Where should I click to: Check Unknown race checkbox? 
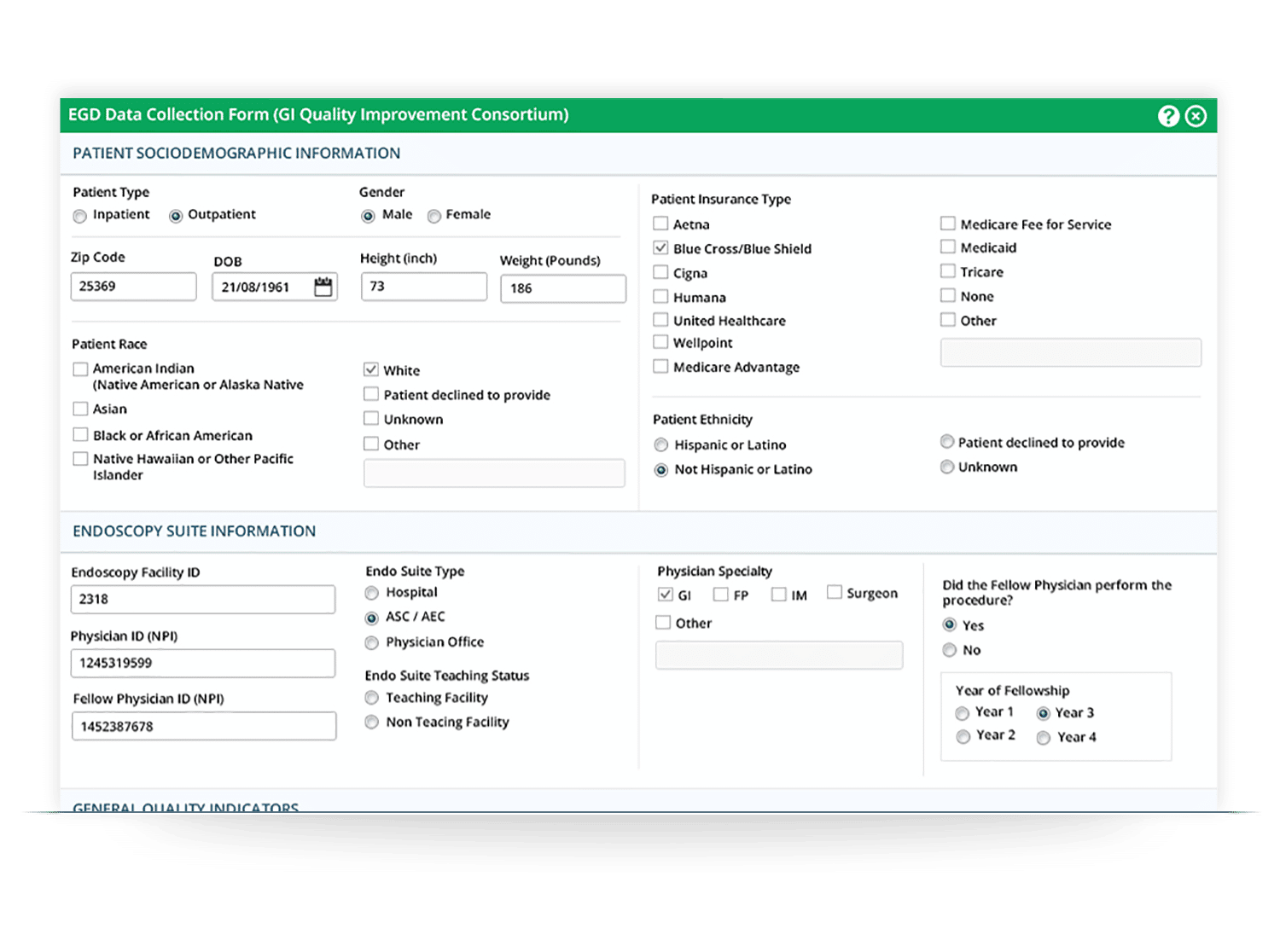[x=371, y=418]
